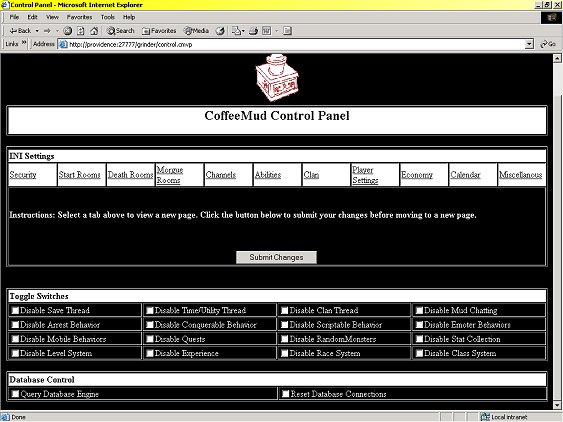Viewport: 563px width, 422px height.
Task: Open the Miscellaneous tab
Action: (521, 175)
